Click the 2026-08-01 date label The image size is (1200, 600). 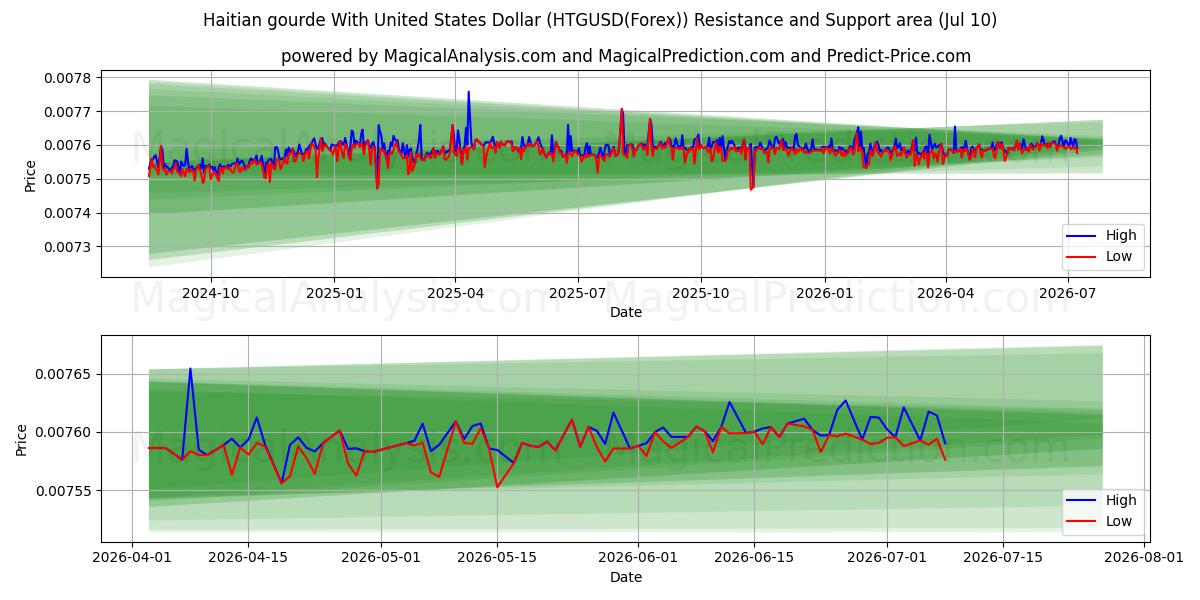(1146, 559)
